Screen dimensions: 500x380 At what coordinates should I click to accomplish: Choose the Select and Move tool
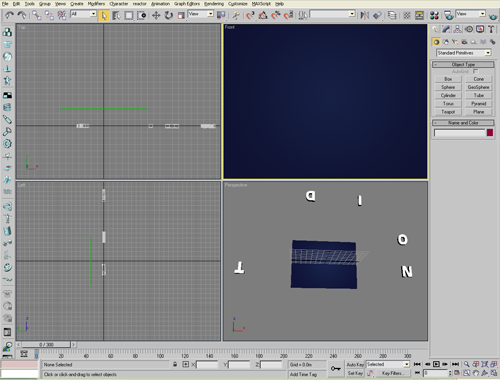pyautogui.click(x=156, y=15)
